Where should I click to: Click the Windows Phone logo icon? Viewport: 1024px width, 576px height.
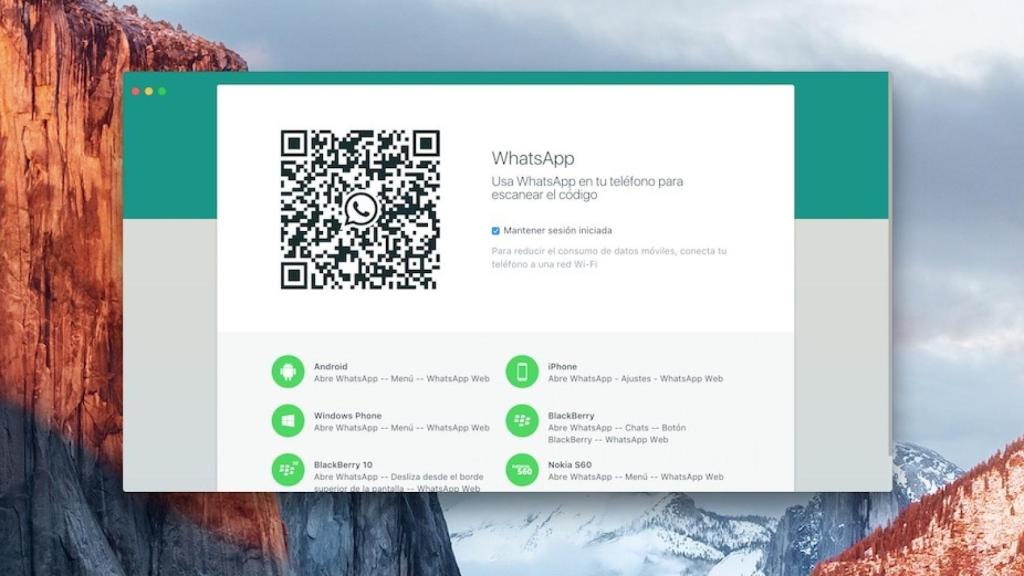coord(288,421)
